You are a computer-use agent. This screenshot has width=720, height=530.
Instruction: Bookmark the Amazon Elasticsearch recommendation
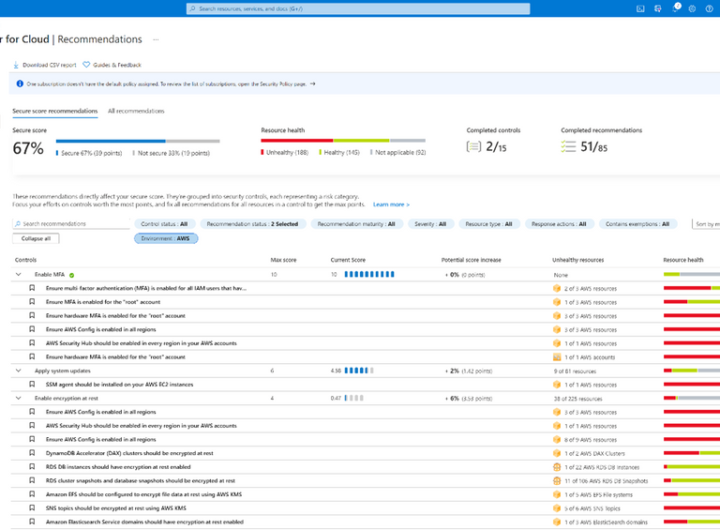pos(32,522)
